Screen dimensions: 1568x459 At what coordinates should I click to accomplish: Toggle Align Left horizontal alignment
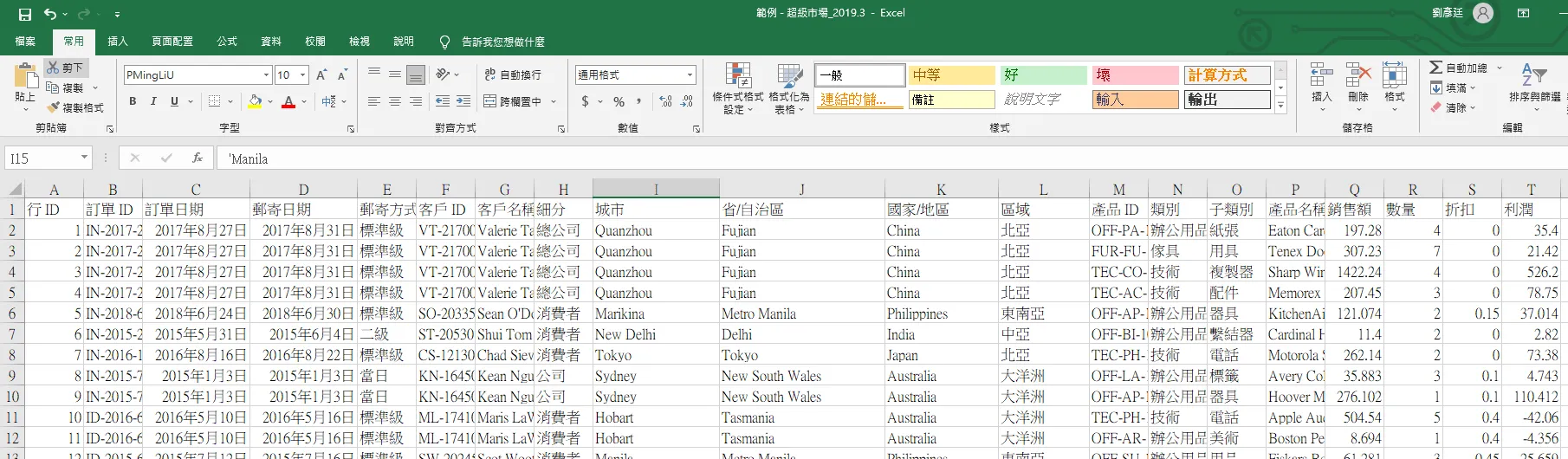coord(374,101)
